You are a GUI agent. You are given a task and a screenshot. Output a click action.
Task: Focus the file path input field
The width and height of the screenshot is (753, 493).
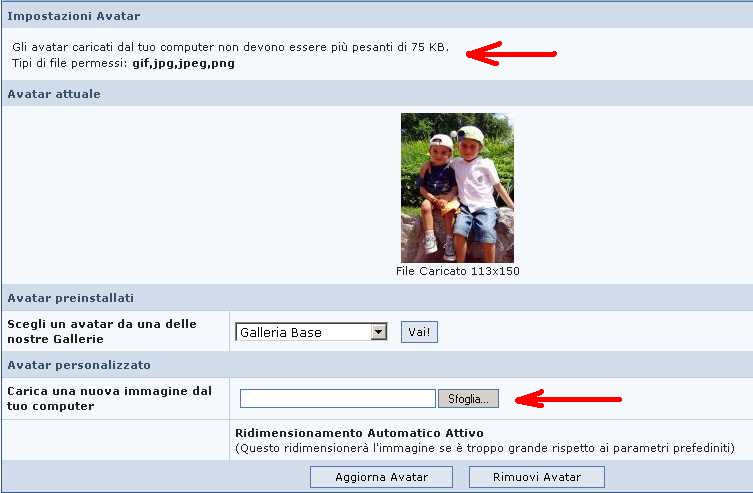tap(337, 399)
